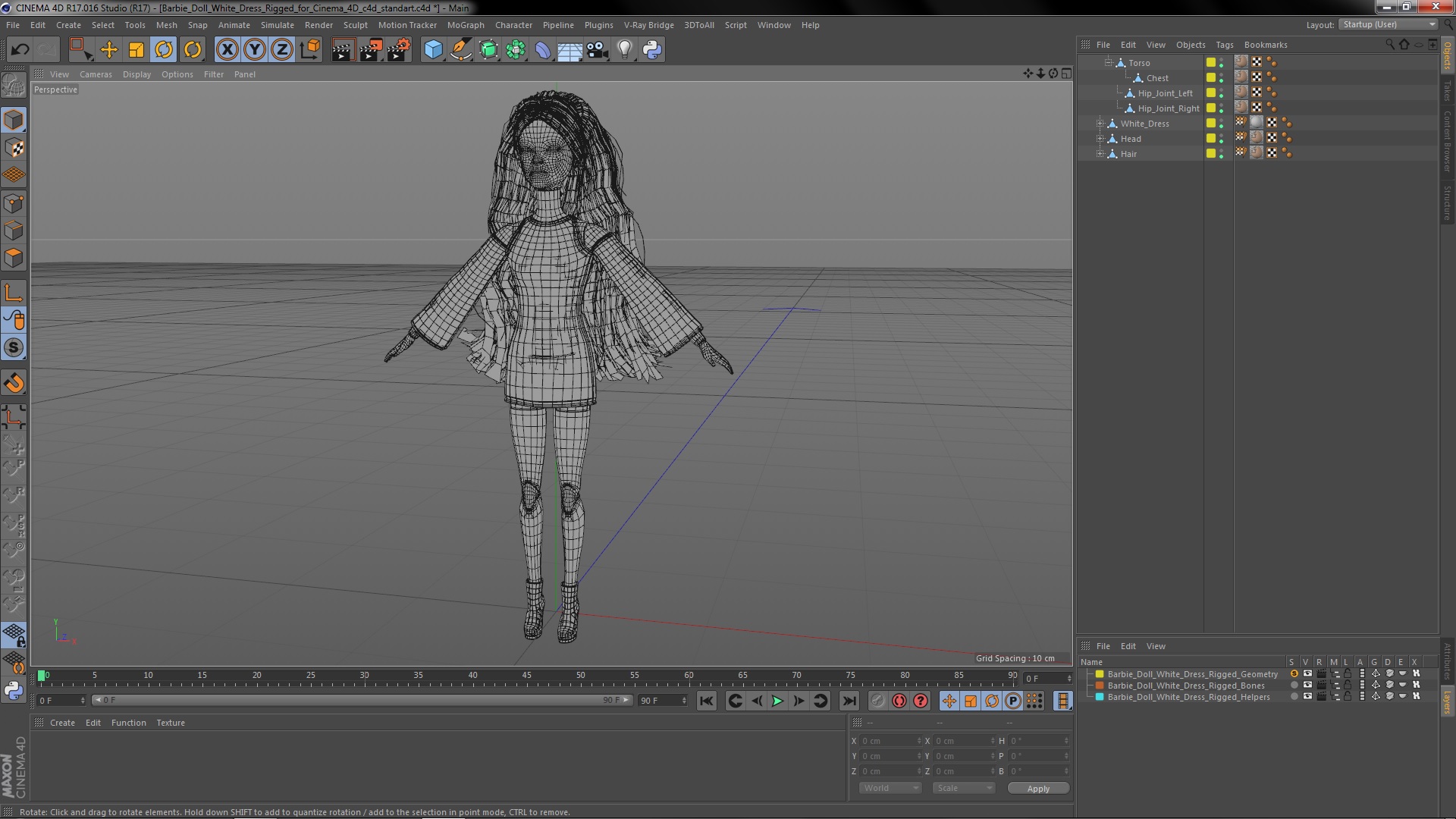
Task: Click the Make Editable icon in left palette
Action: 14,85
